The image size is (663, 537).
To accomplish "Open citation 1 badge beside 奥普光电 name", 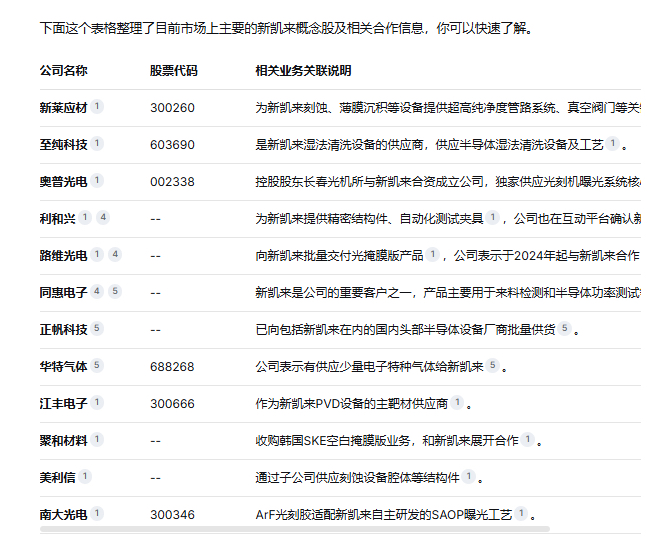I will click(x=97, y=181).
